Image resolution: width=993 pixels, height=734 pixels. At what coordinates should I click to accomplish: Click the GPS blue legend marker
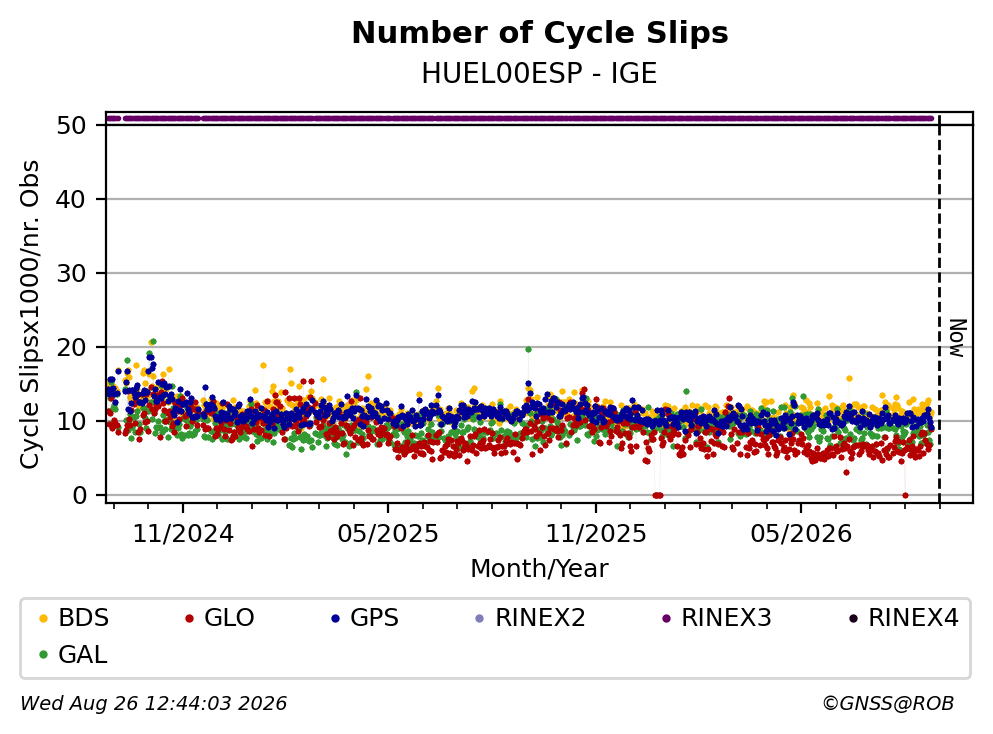[x=335, y=618]
